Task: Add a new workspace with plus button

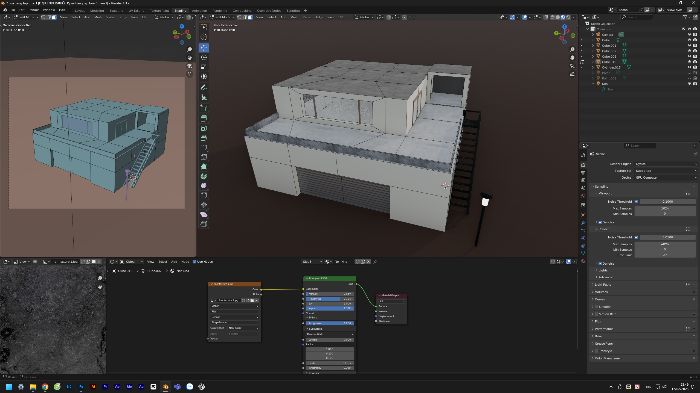Action: click(305, 10)
